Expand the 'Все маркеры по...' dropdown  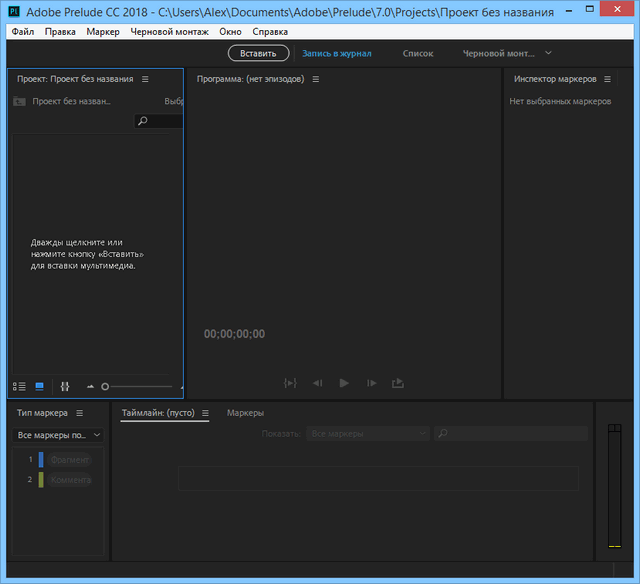tap(59, 435)
